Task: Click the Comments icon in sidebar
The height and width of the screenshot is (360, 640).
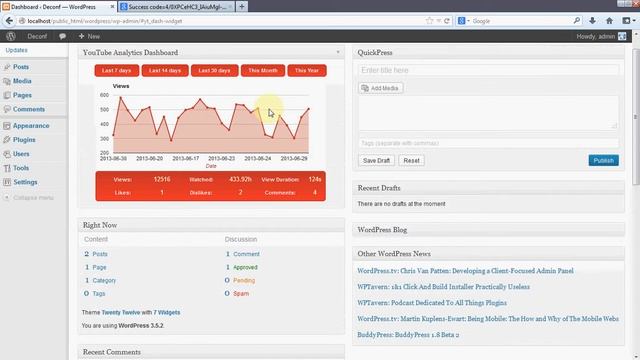Action: point(7,109)
